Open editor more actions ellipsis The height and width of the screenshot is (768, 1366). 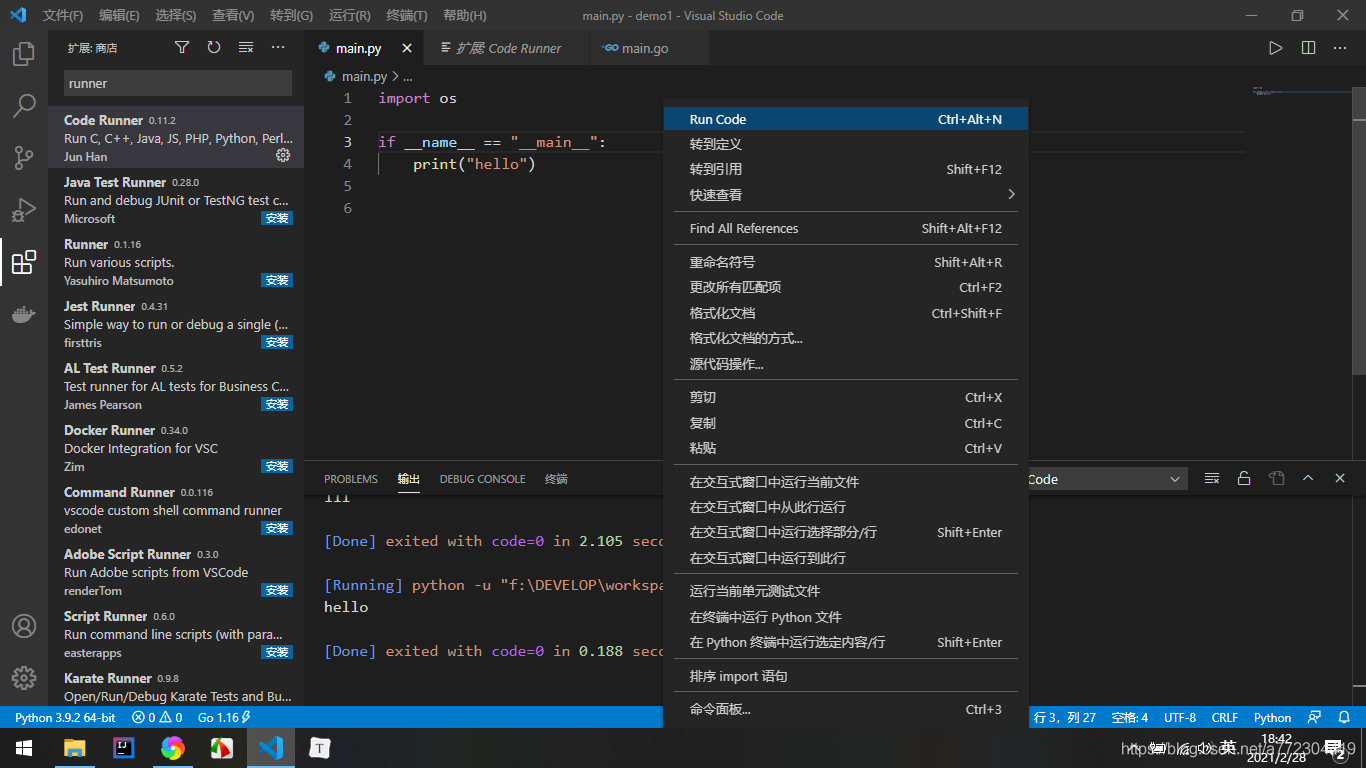[x=1340, y=47]
